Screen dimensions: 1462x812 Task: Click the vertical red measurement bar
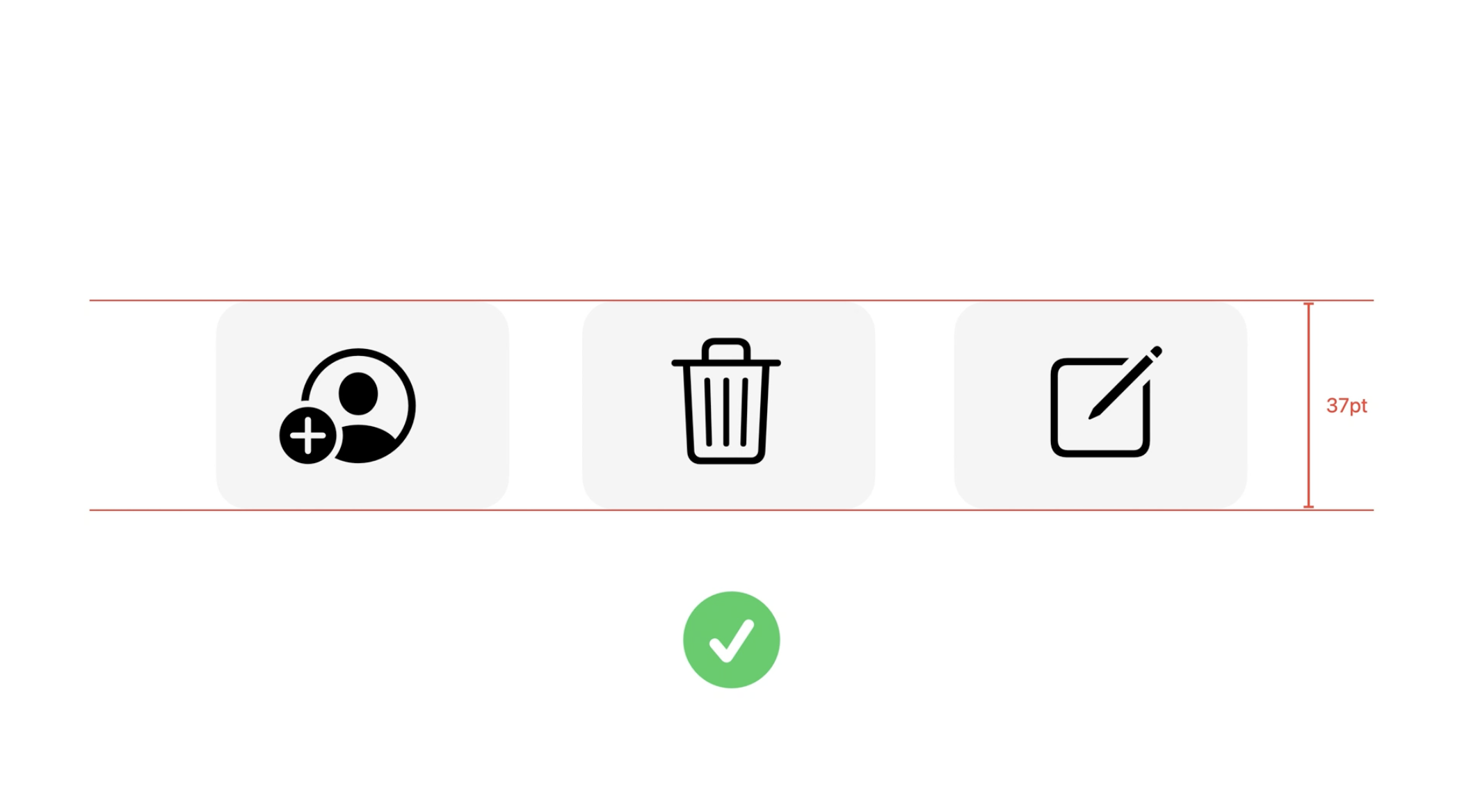1308,405
